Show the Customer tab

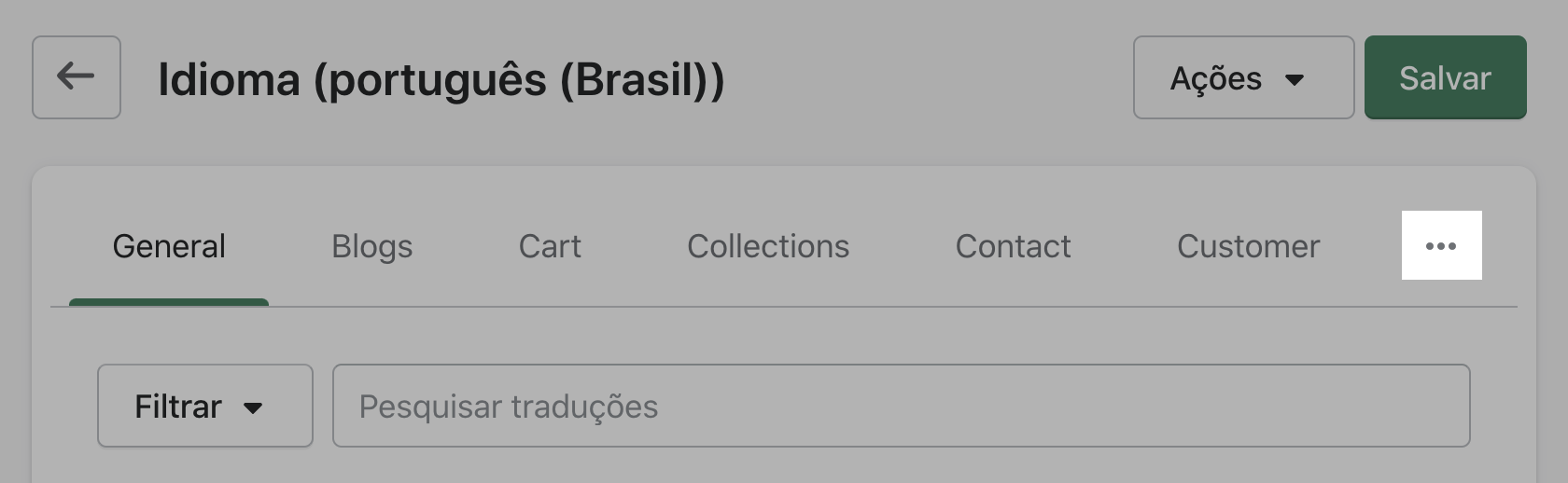click(1248, 247)
